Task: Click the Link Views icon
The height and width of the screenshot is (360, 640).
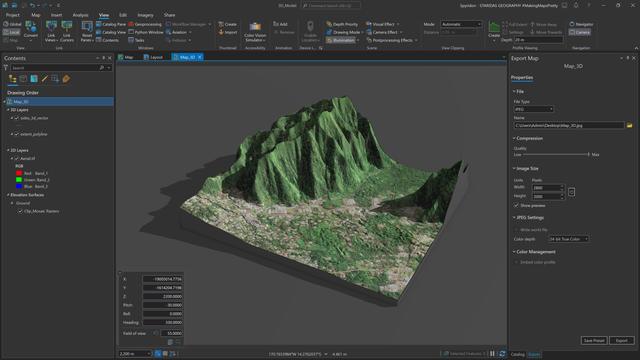Action: 51,27
